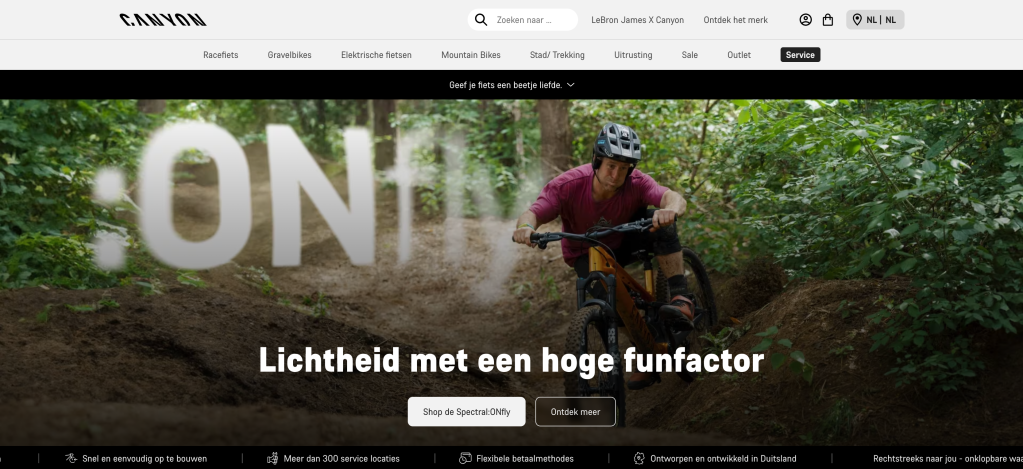The height and width of the screenshot is (469, 1023).
Task: Click the search magnifier icon
Action: [481, 20]
